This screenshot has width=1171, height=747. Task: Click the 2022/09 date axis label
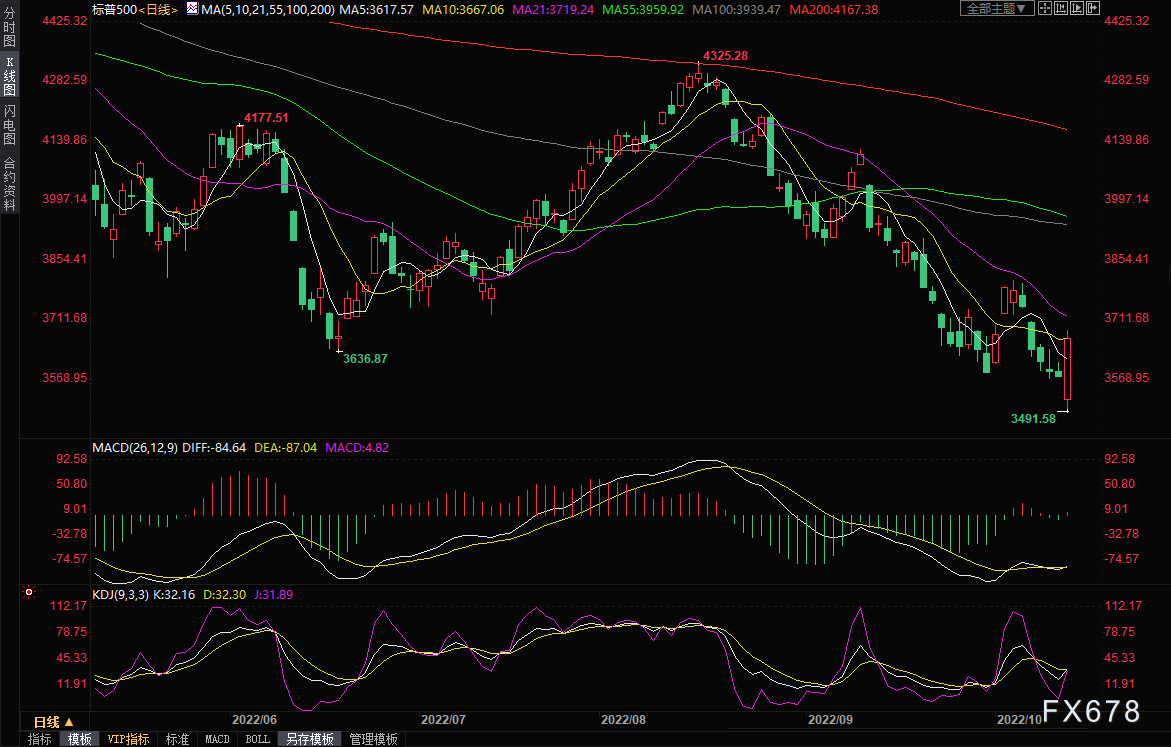click(x=830, y=719)
